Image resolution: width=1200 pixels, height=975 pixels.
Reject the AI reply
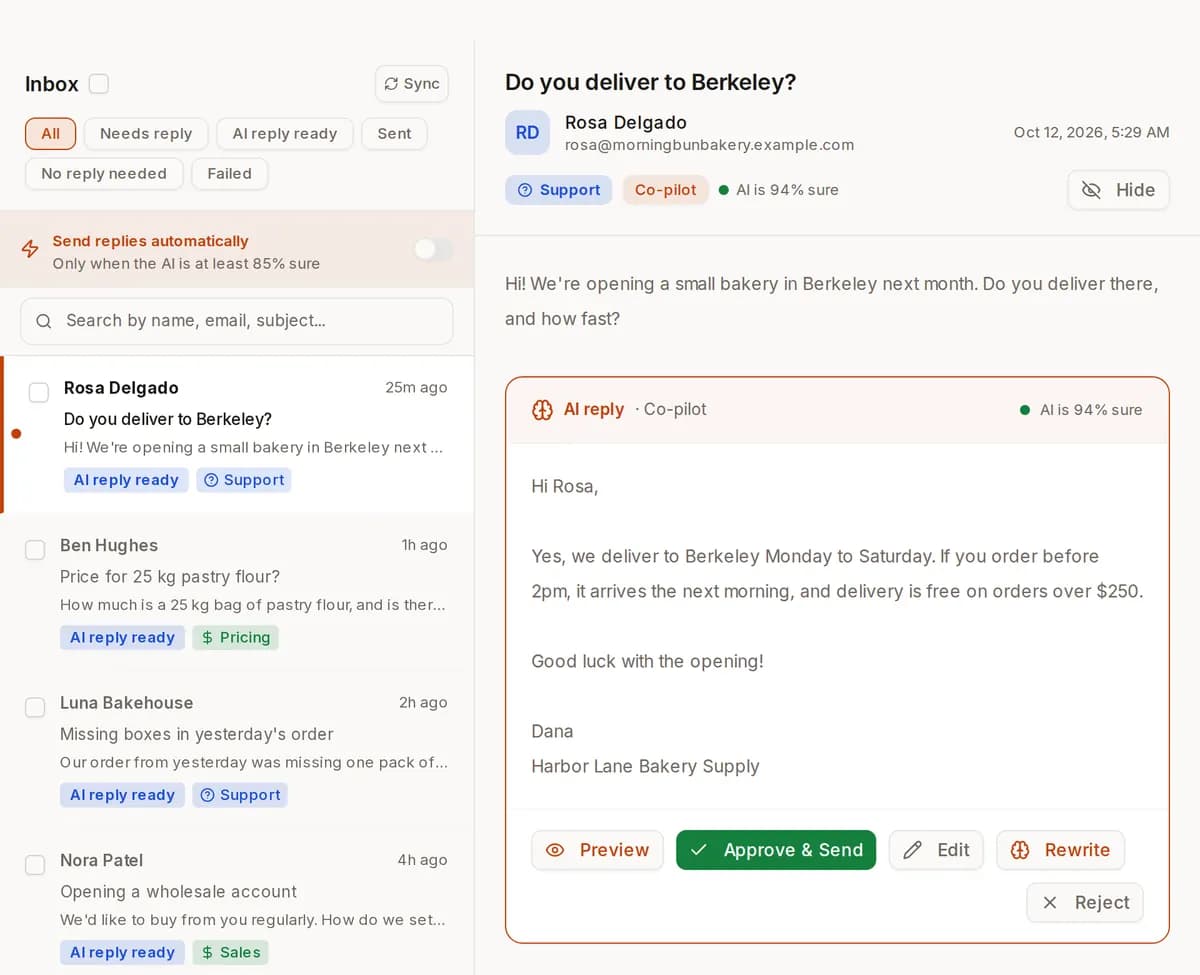tap(1085, 903)
